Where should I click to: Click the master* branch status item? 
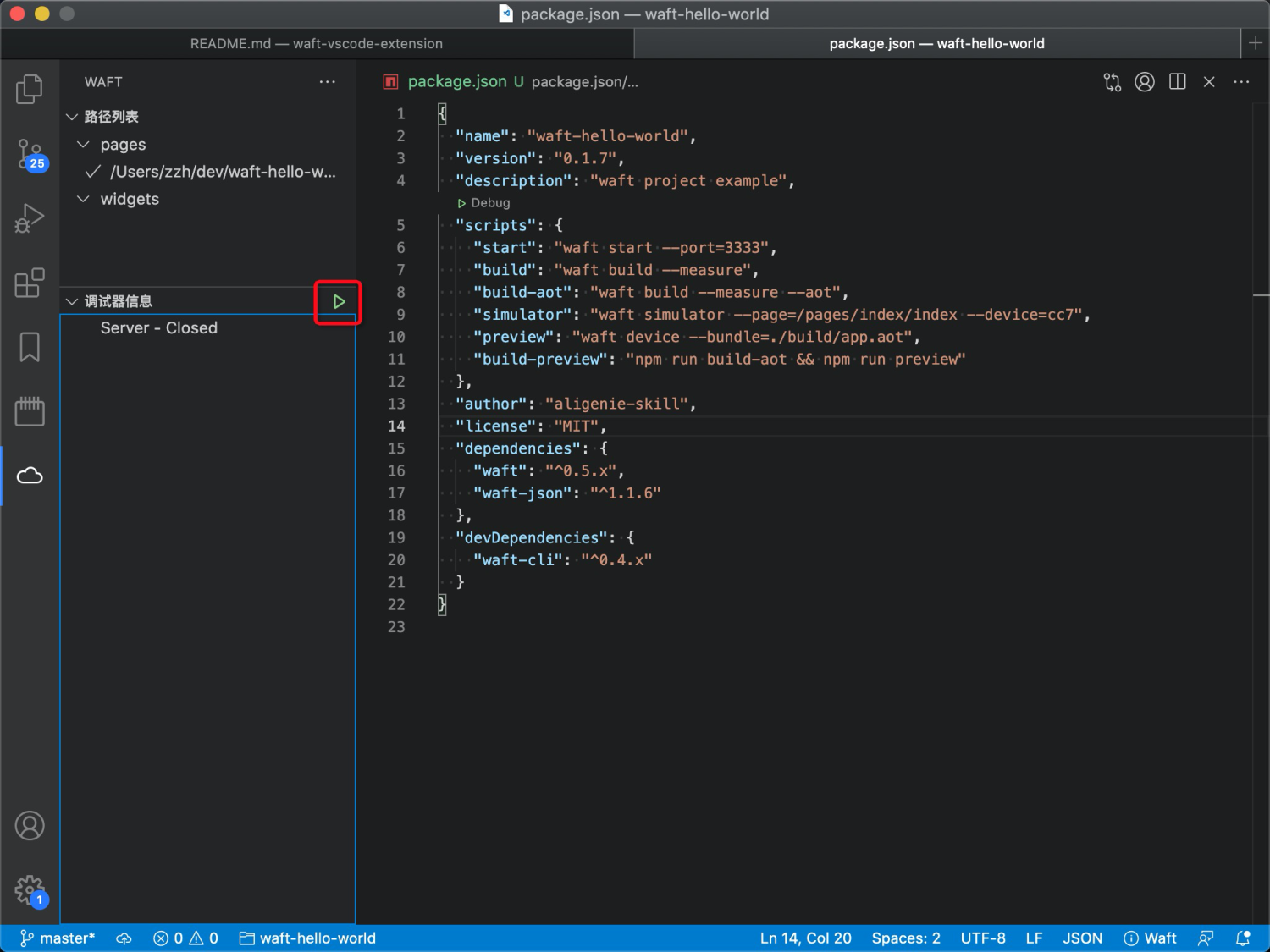point(58,938)
